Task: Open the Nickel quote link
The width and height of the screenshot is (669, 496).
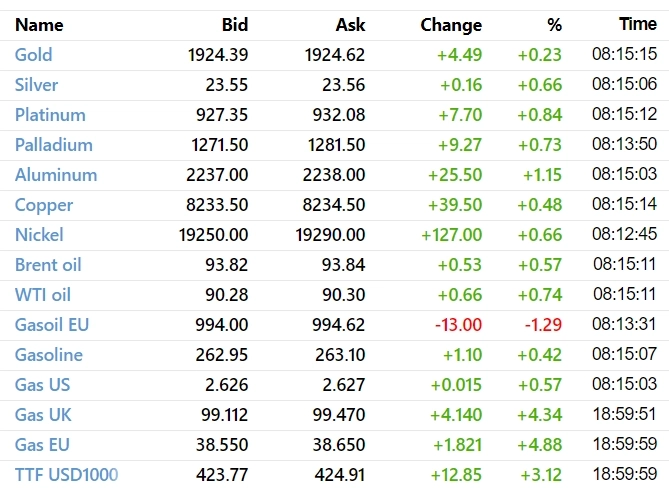Action: click(x=39, y=235)
